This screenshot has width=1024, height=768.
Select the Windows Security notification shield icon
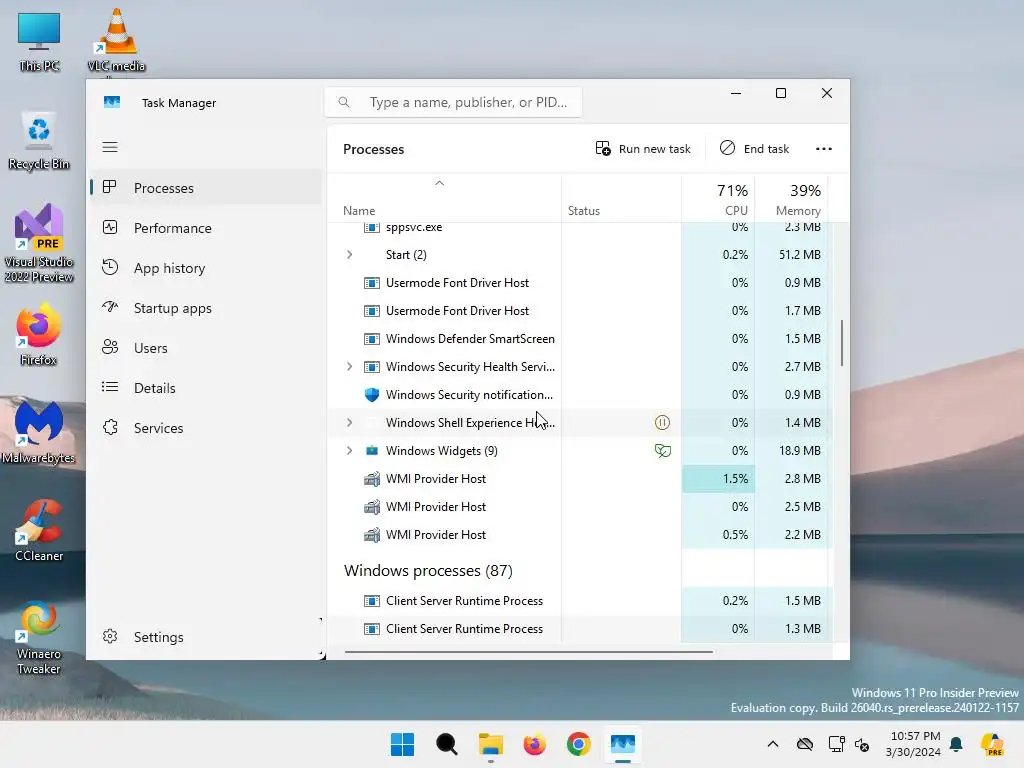click(x=372, y=394)
